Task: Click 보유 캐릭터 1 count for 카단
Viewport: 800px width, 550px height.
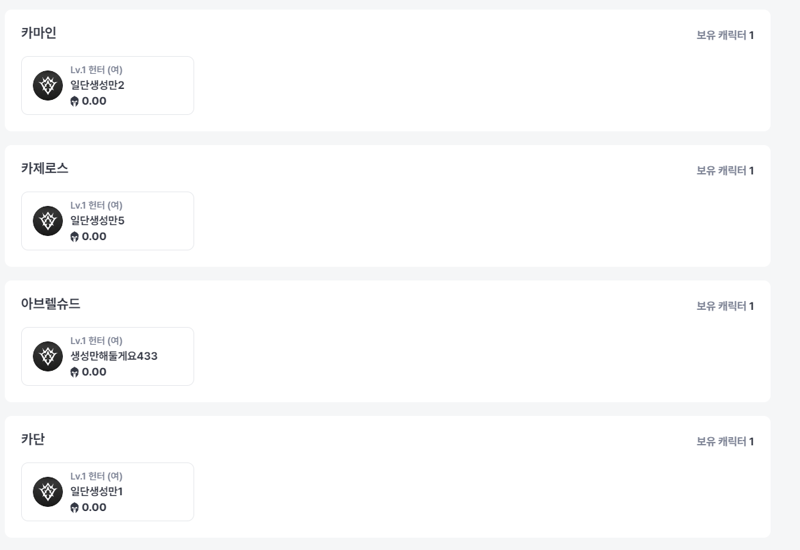Action: coord(725,441)
